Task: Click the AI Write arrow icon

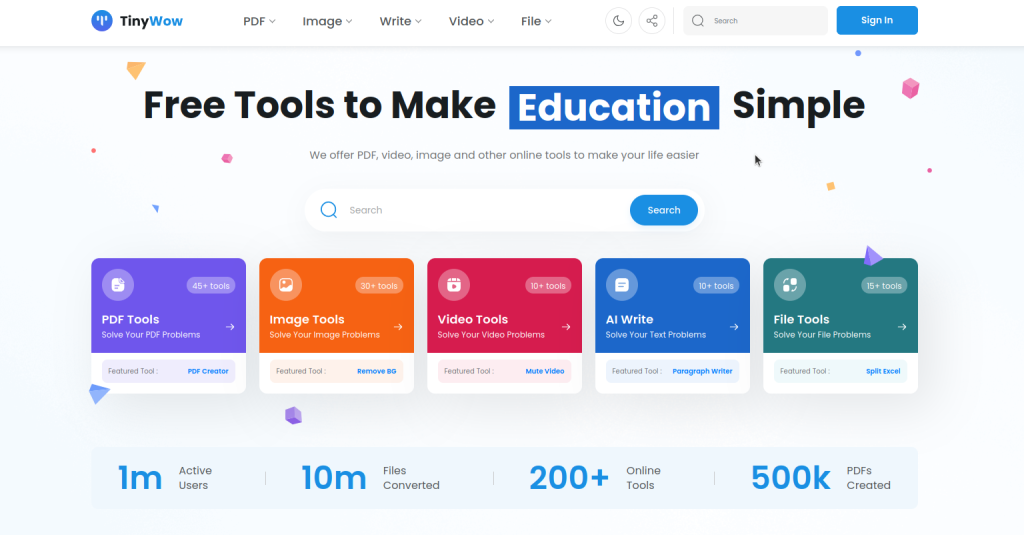Action: [734, 327]
